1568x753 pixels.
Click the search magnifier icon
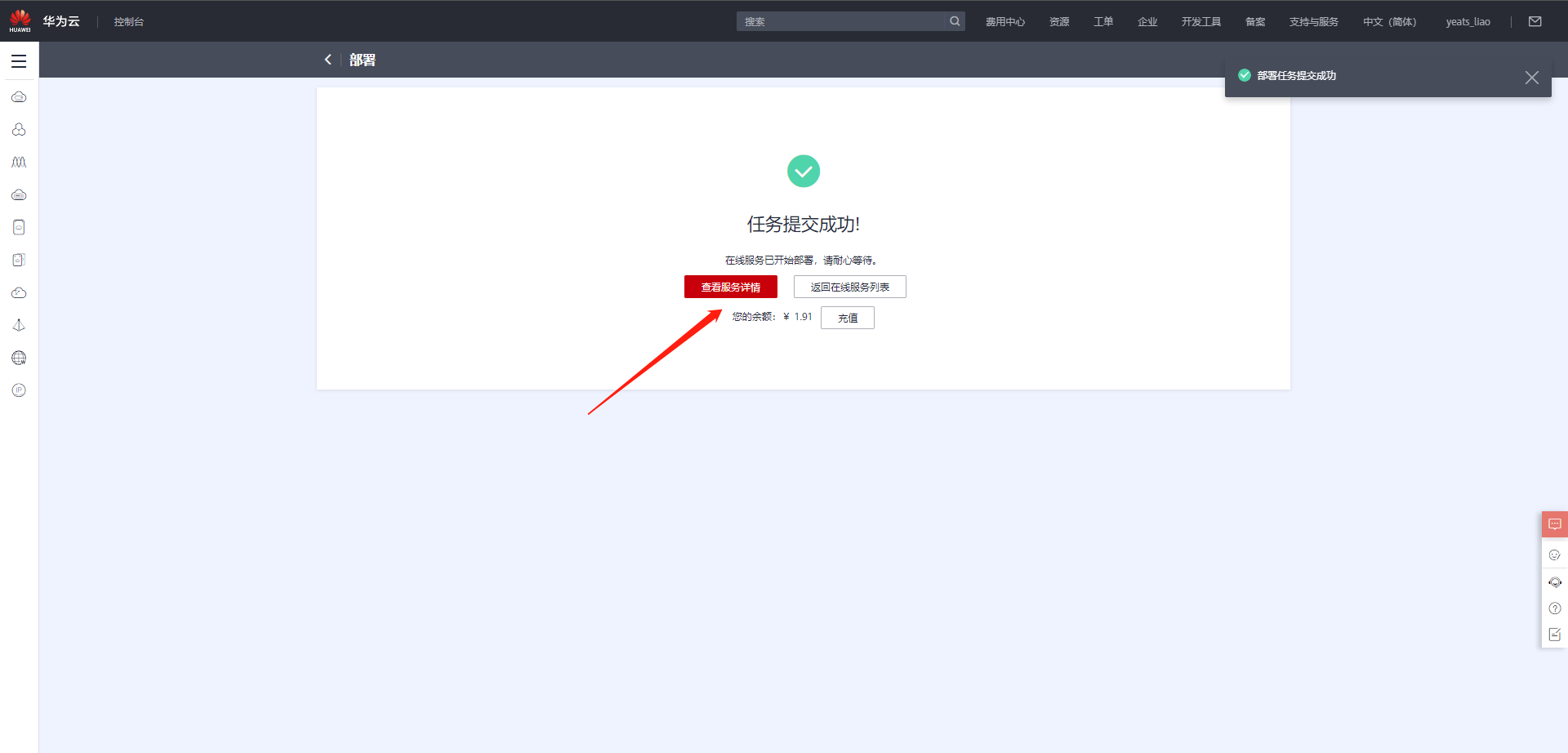[955, 21]
